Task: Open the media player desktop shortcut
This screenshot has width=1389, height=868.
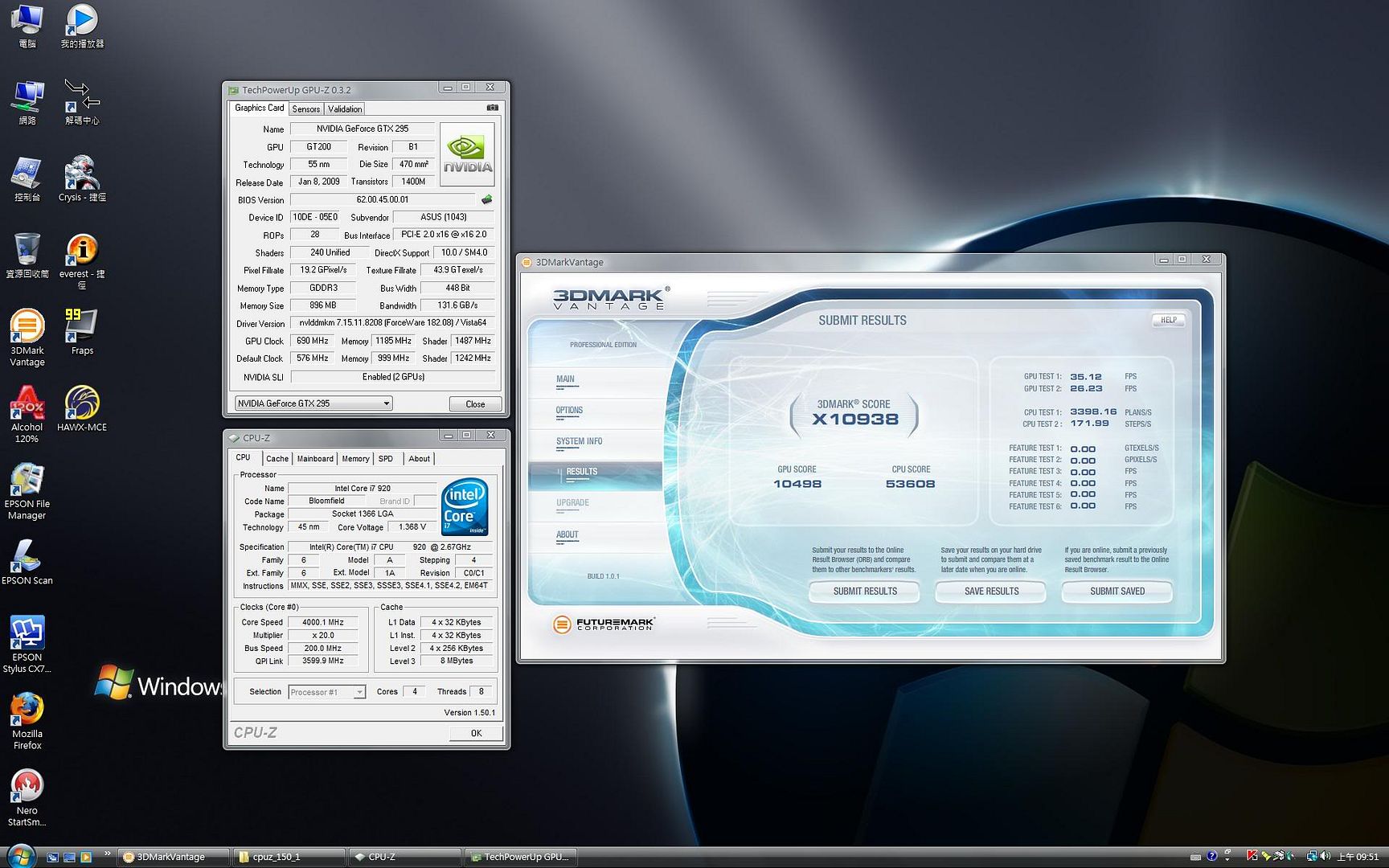Action: point(82,26)
